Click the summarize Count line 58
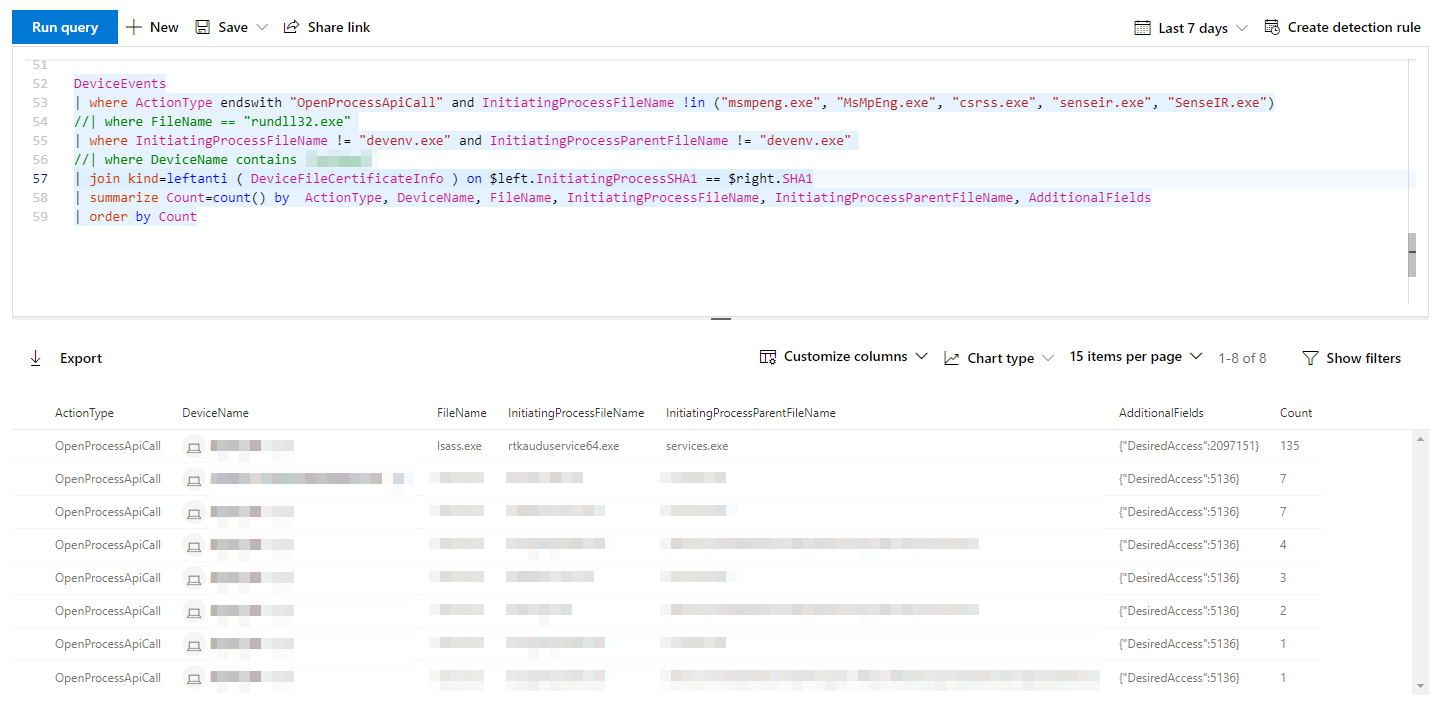The width and height of the screenshot is (1442, 702). [613, 198]
